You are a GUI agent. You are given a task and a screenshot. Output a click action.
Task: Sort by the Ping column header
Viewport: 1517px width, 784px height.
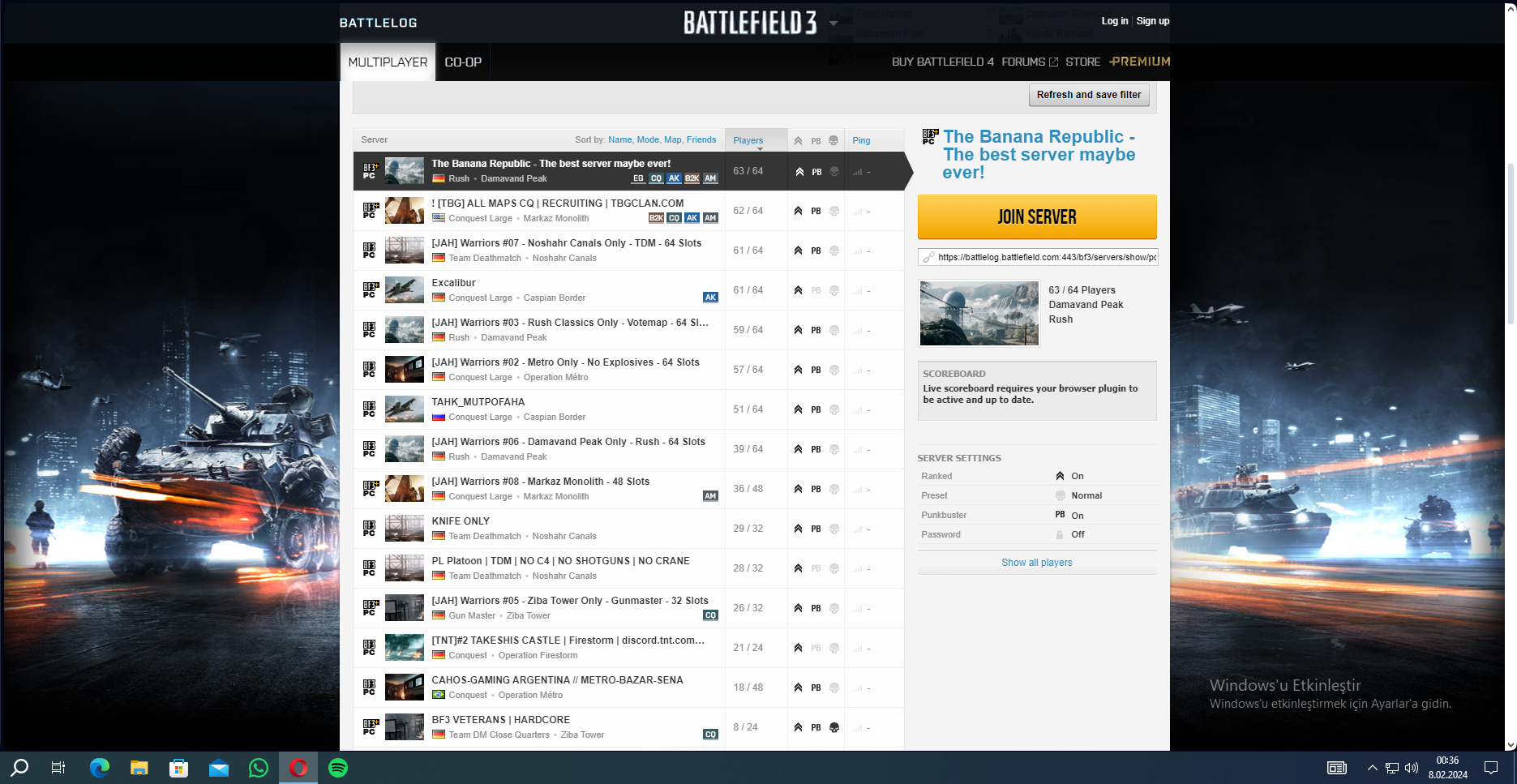tap(861, 140)
